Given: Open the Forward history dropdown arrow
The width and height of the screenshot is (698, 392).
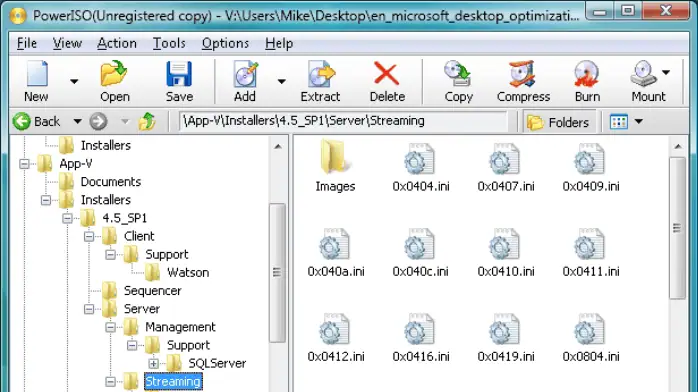Looking at the screenshot, I should click(x=125, y=121).
